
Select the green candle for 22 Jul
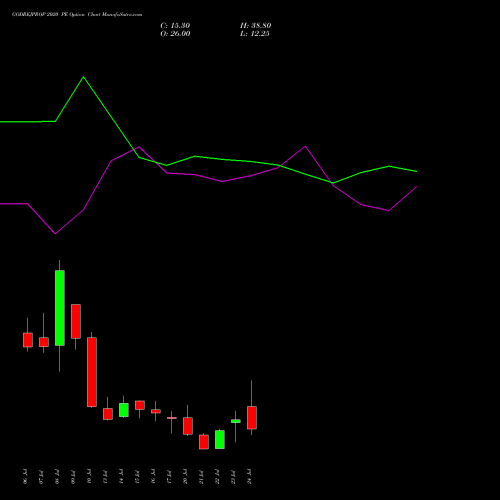220,439
